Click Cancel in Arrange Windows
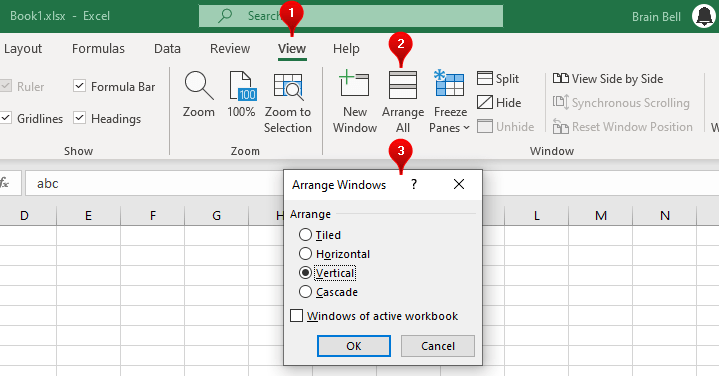 tap(437, 346)
